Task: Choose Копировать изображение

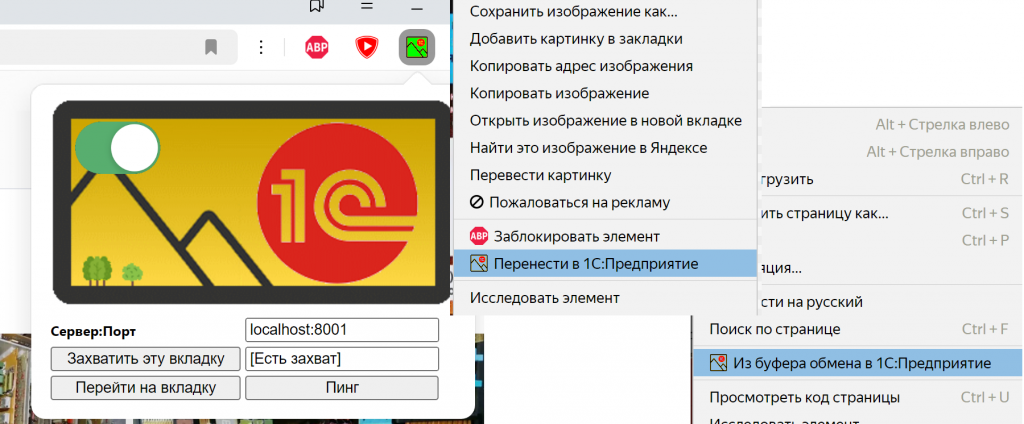Action: [x=605, y=93]
